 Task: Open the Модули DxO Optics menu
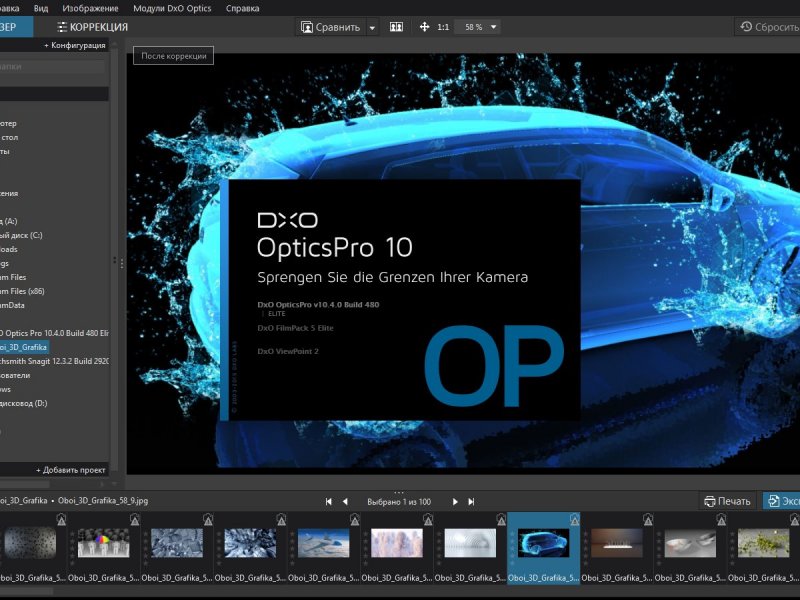(172, 8)
